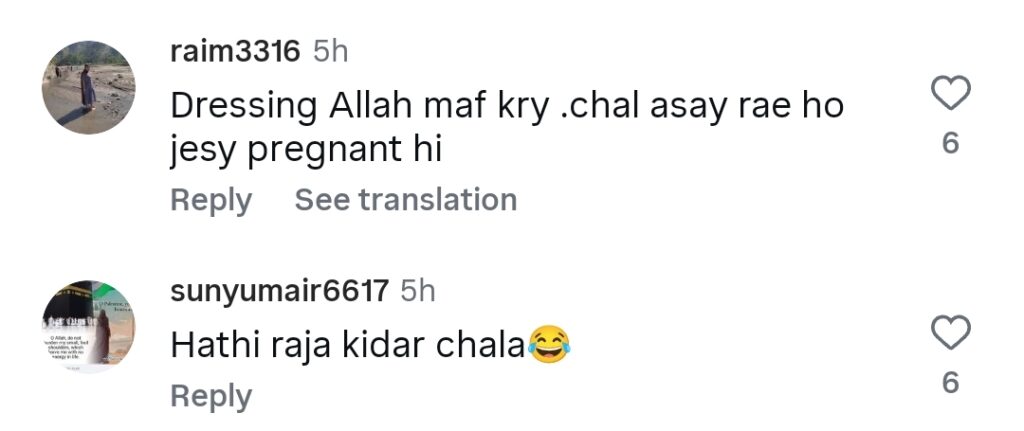This screenshot has width=1024, height=431.
Task: Click the 5h timestamp beside raim3316
Action: tap(330, 52)
